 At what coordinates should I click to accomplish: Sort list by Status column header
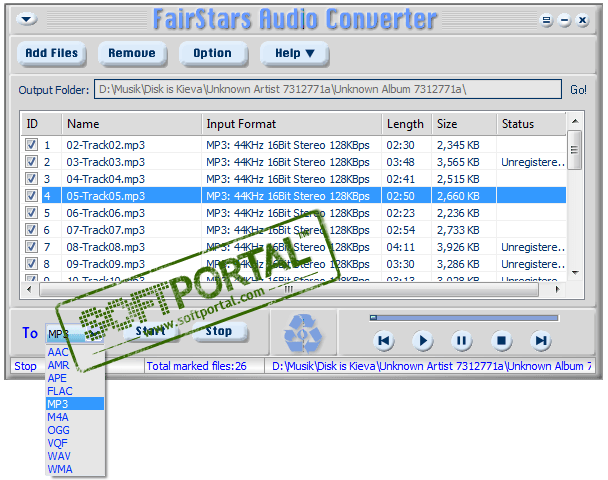point(531,124)
